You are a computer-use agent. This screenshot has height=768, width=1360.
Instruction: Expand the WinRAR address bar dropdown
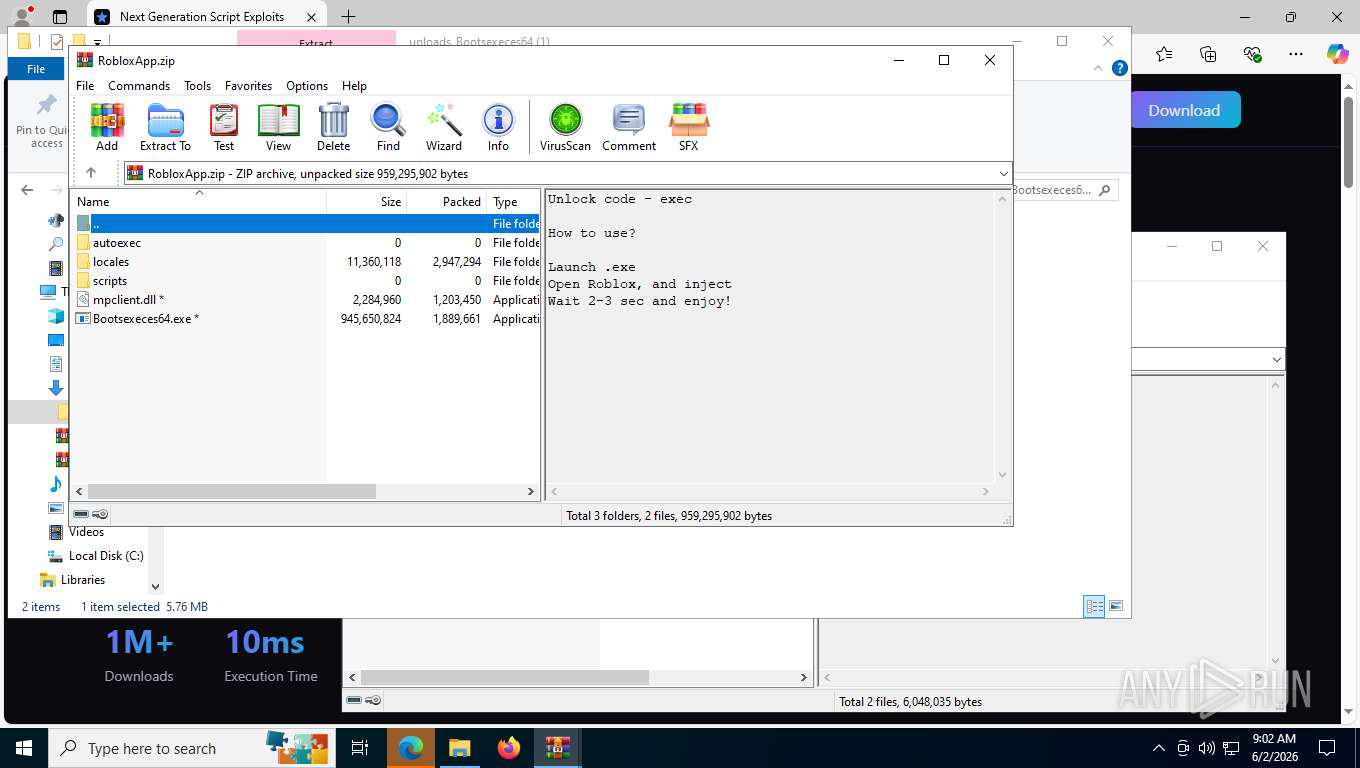coord(1004,173)
